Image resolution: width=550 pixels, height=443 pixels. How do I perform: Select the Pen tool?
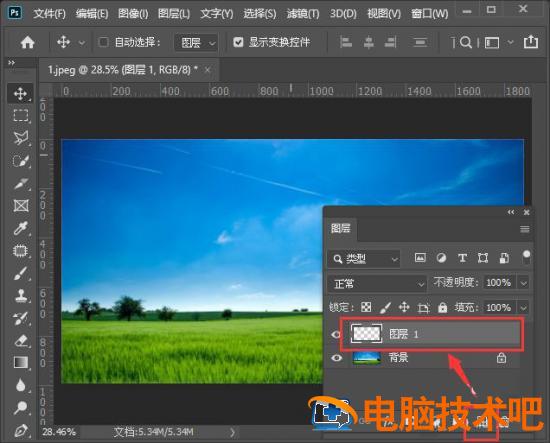[20, 430]
